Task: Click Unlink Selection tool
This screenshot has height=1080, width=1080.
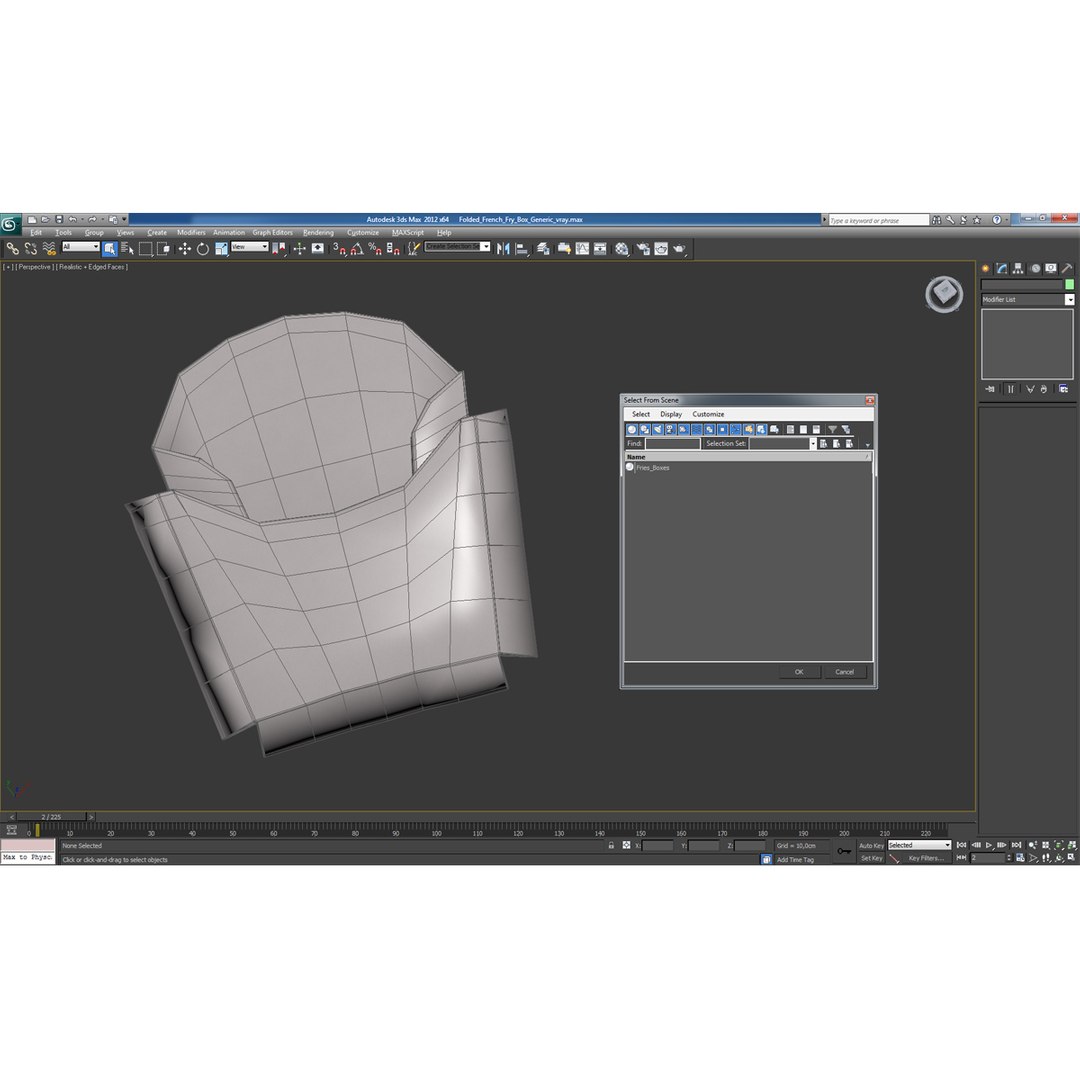Action: [30, 249]
